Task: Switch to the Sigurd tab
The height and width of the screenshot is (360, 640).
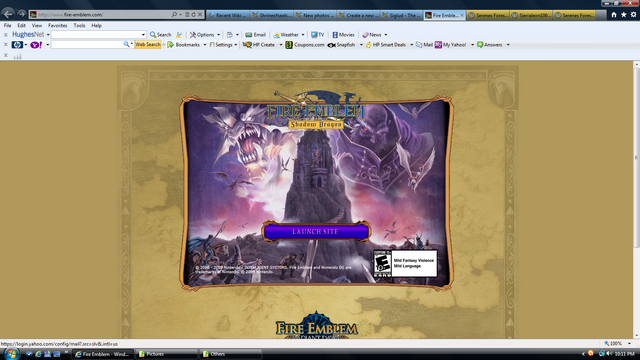Action: 402,15
